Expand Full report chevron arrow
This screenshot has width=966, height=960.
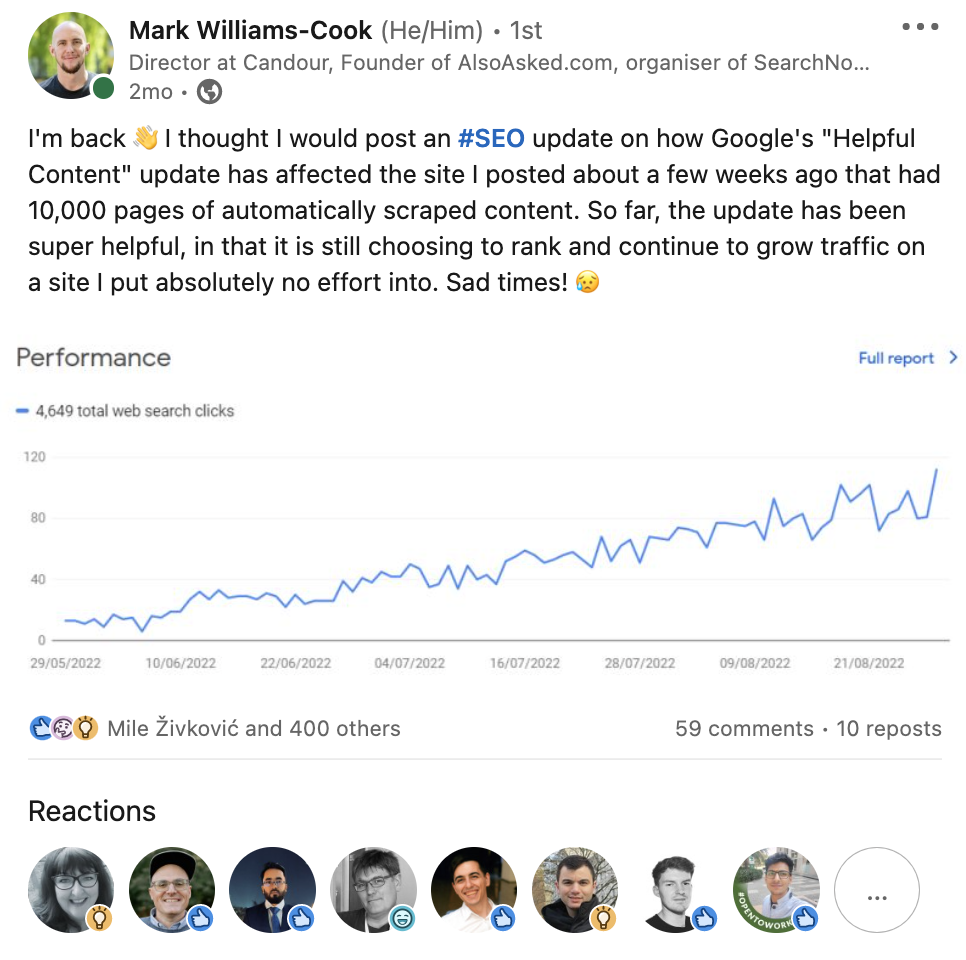(953, 358)
